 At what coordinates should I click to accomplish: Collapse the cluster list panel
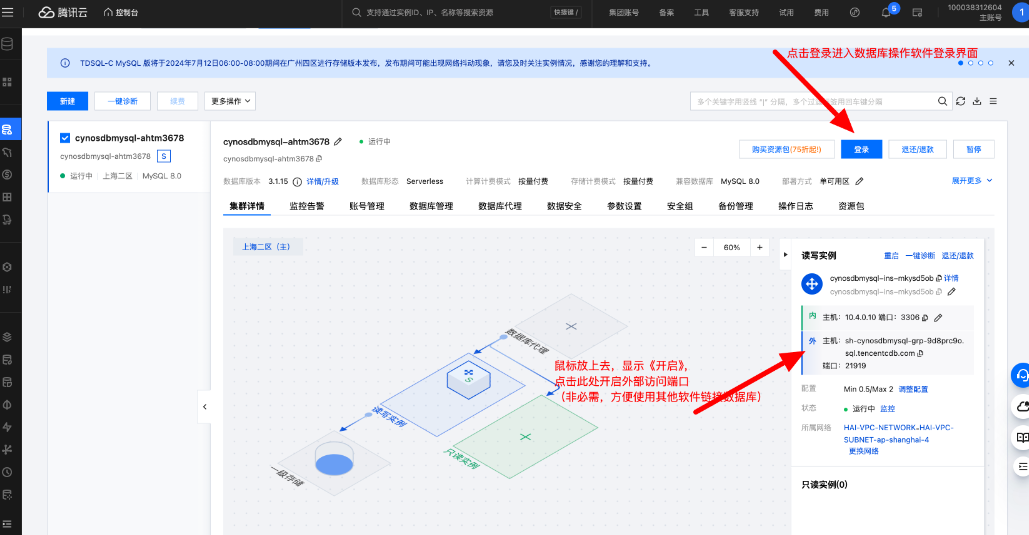pyautogui.click(x=205, y=407)
